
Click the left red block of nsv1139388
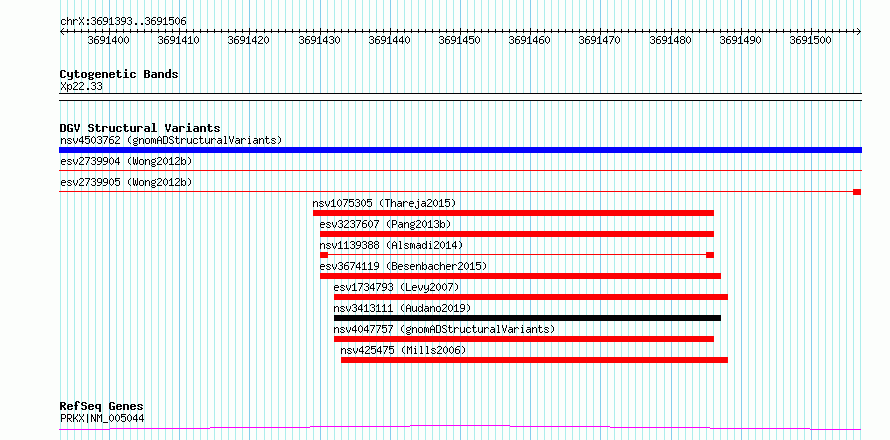[x=324, y=255]
